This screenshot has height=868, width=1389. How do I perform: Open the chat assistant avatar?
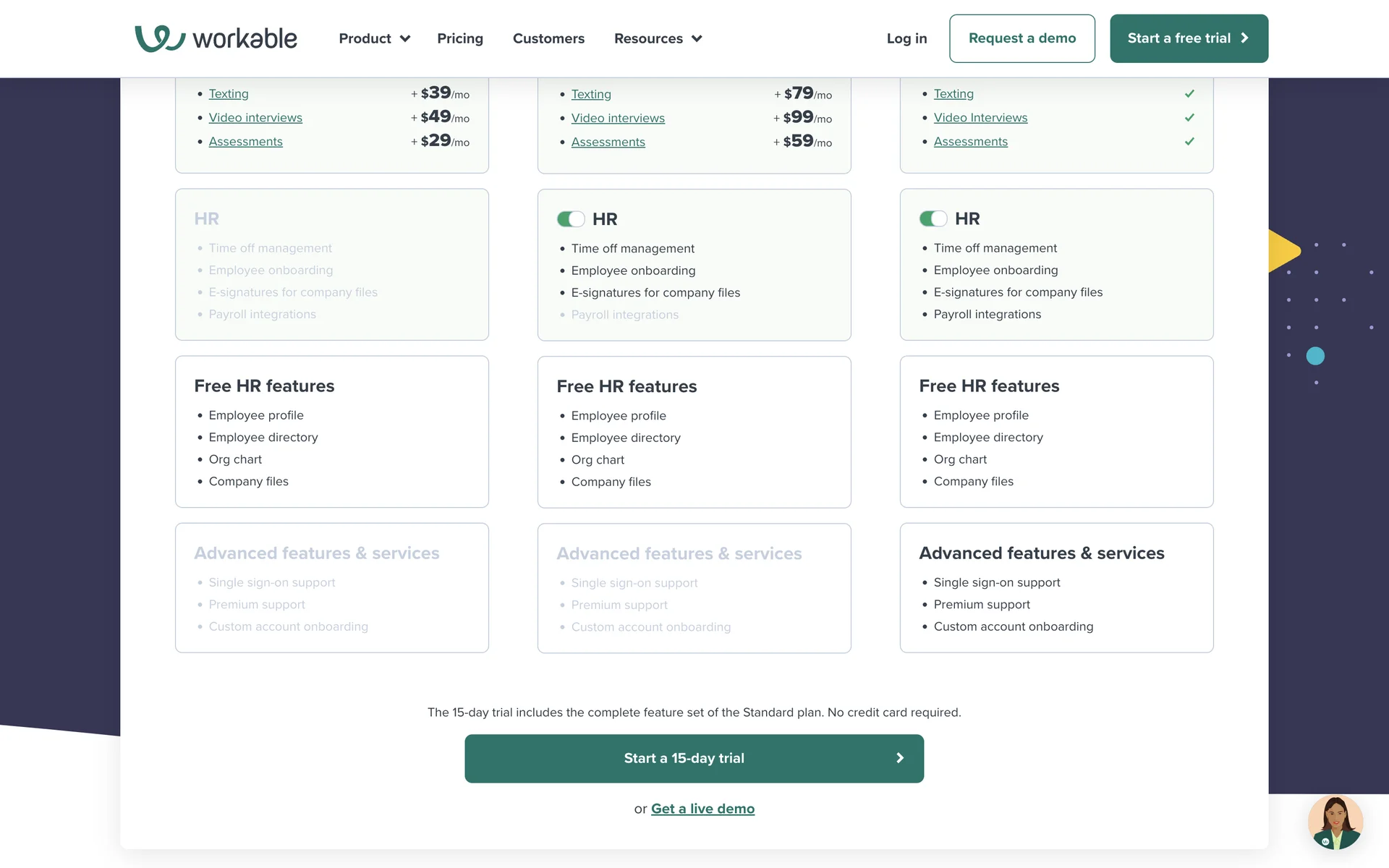(1335, 822)
